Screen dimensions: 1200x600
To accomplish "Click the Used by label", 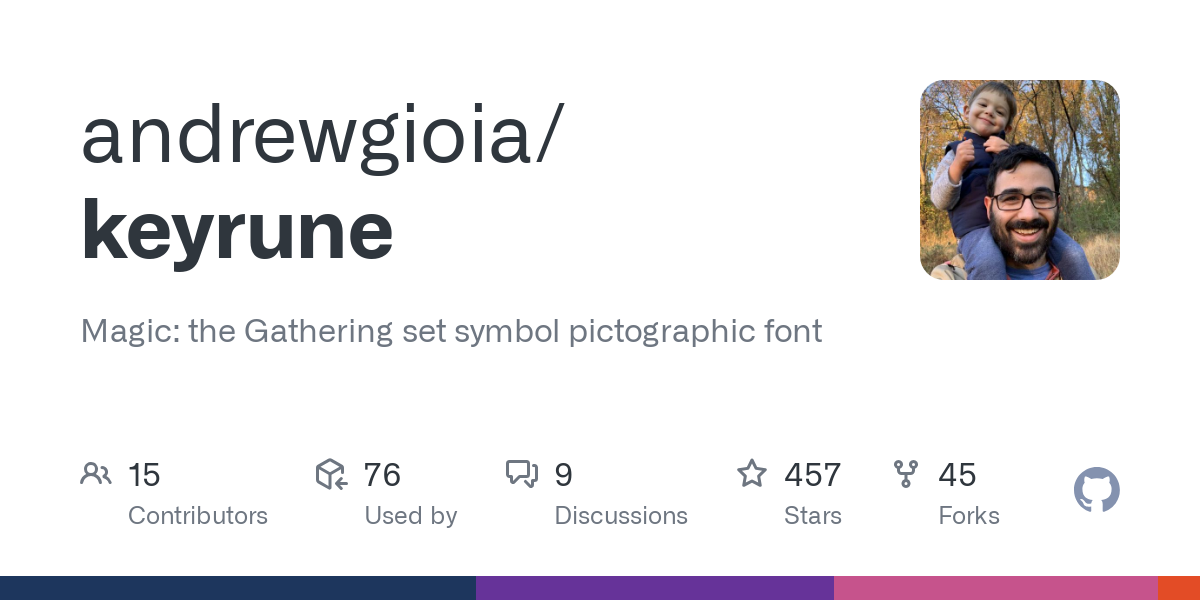I will (x=411, y=516).
